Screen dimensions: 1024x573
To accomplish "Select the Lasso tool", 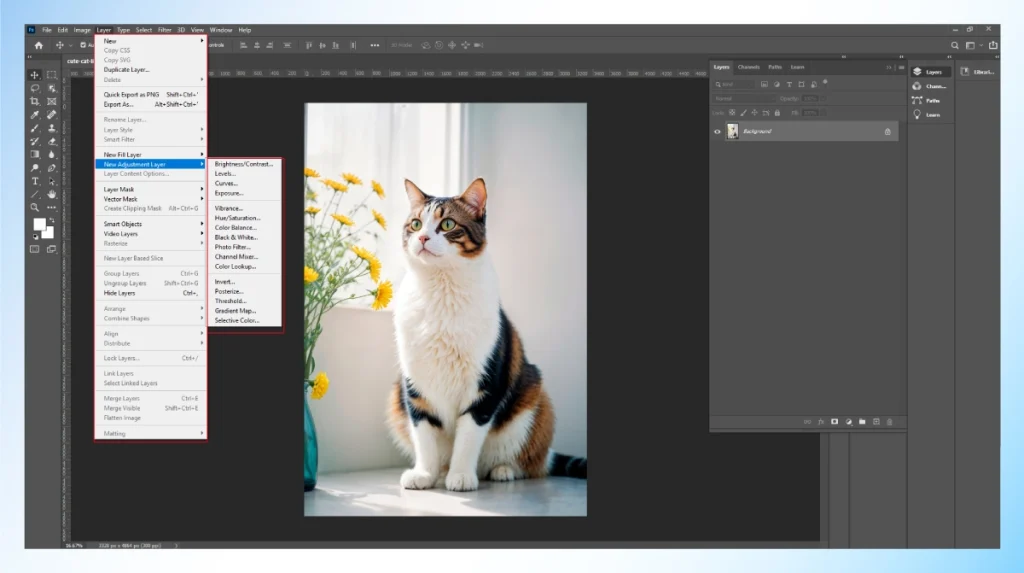I will [35, 88].
